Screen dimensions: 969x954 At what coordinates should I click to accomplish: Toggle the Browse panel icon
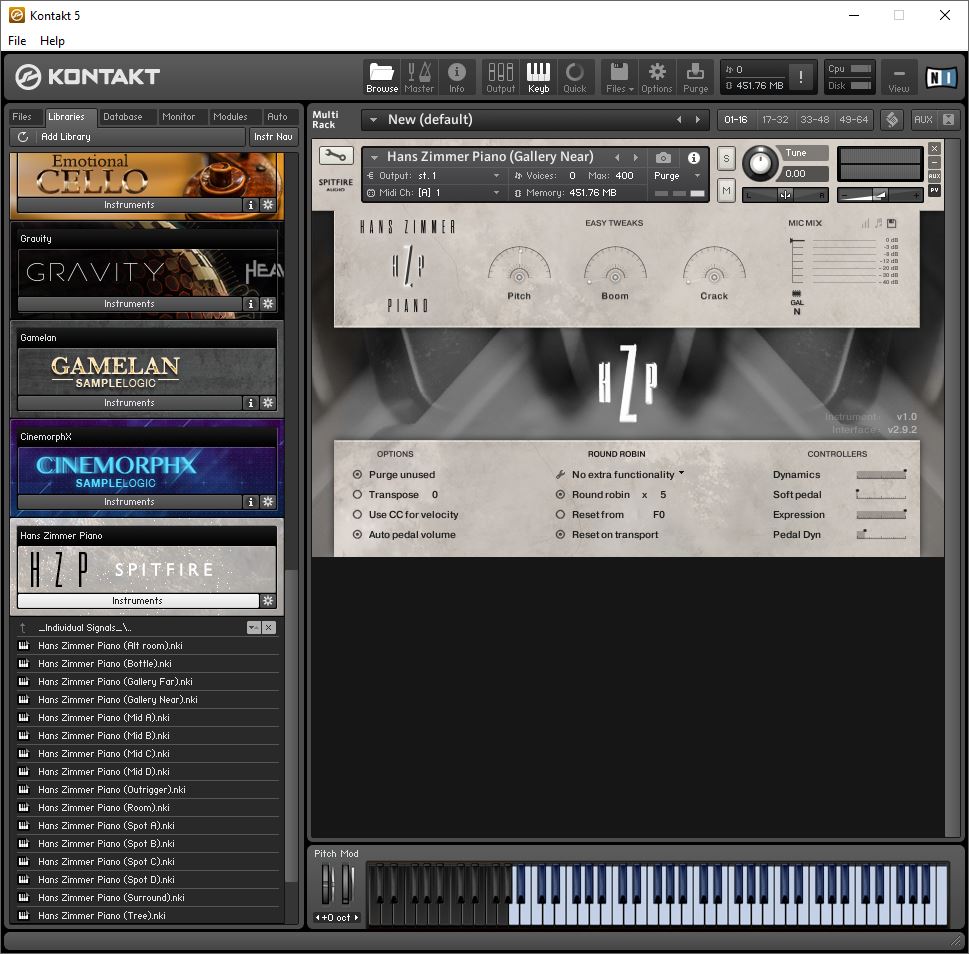(x=382, y=77)
